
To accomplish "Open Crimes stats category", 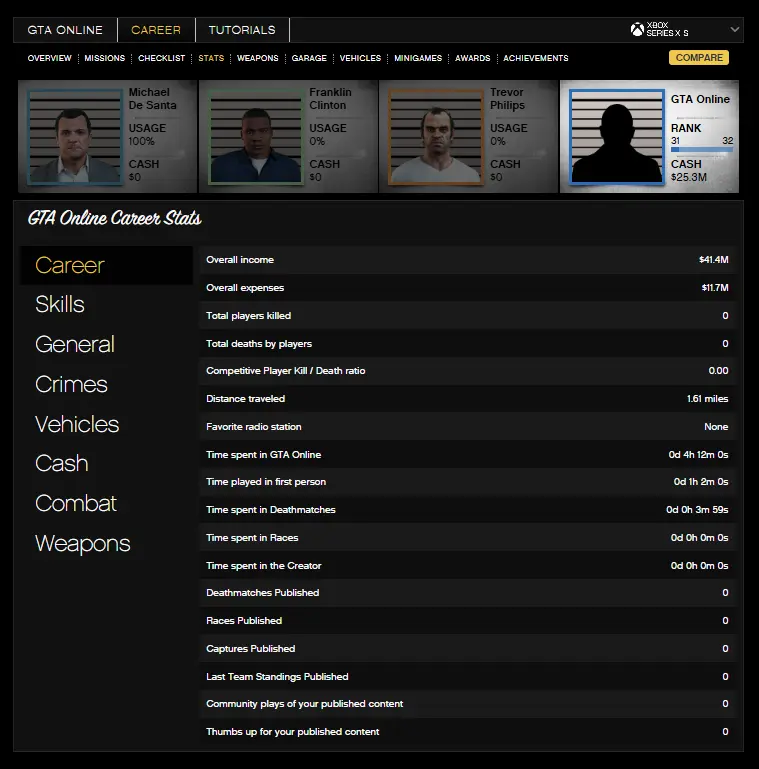I will [71, 384].
